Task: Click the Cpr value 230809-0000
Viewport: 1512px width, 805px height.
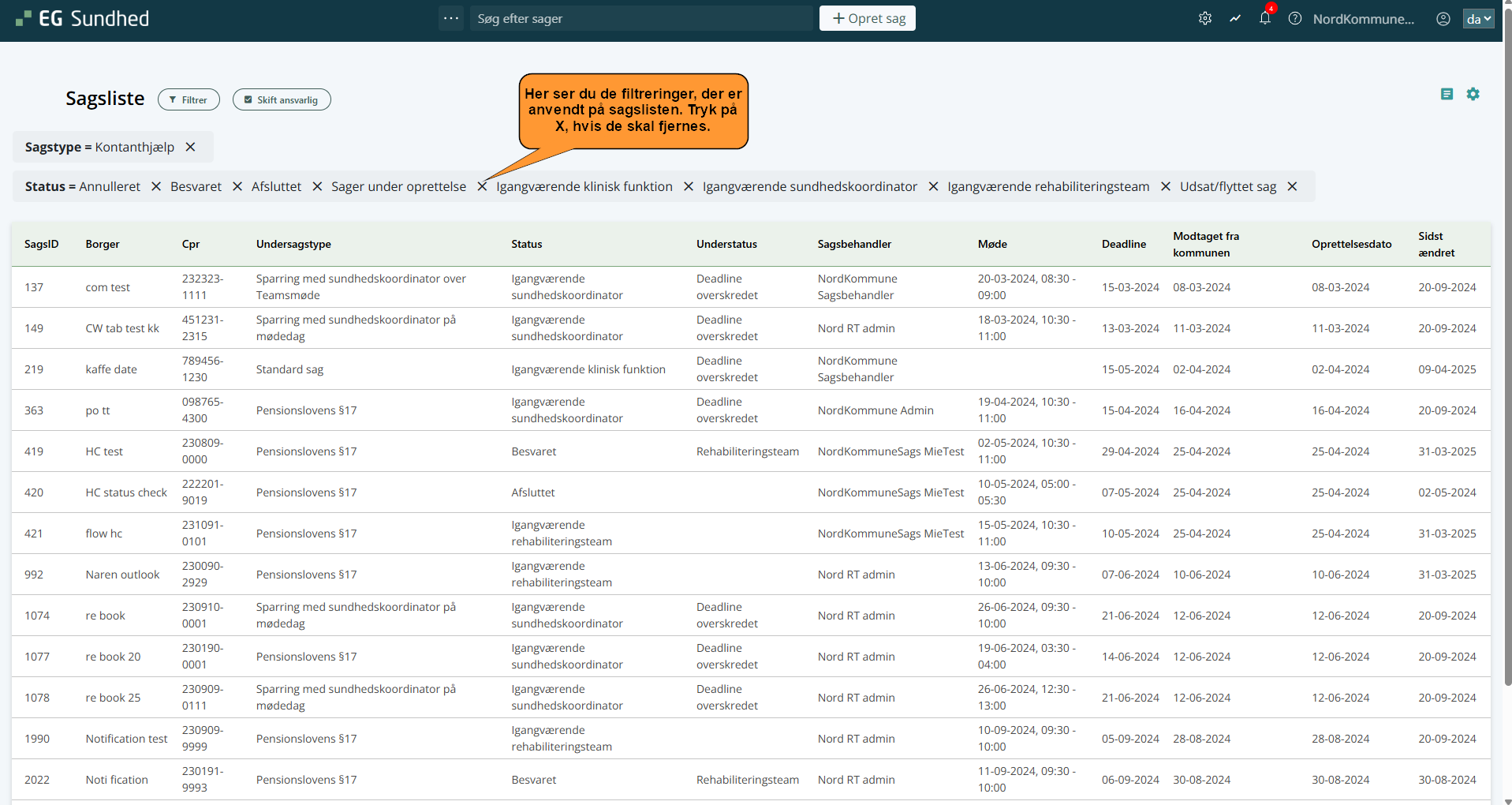Action: (203, 451)
